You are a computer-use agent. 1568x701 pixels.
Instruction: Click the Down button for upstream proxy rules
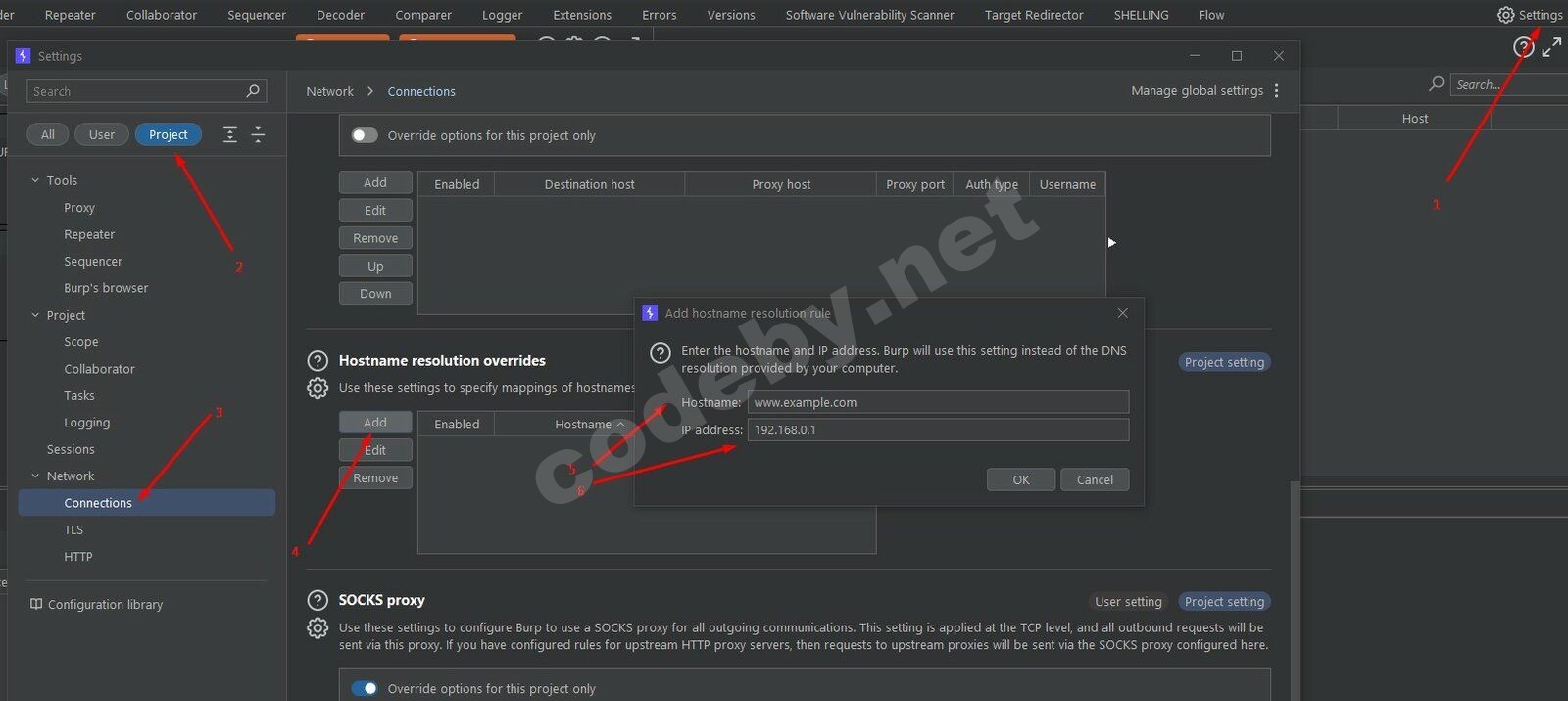pyautogui.click(x=375, y=293)
